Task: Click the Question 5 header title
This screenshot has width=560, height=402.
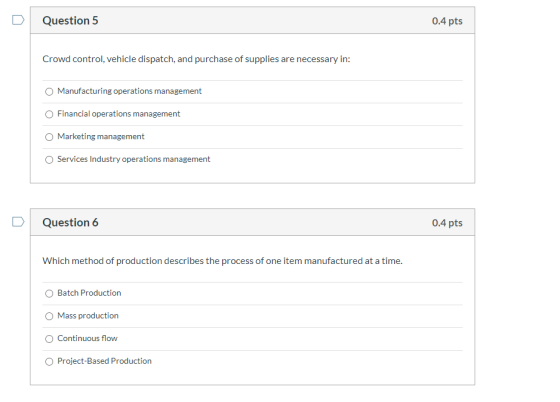Action: [x=70, y=21]
